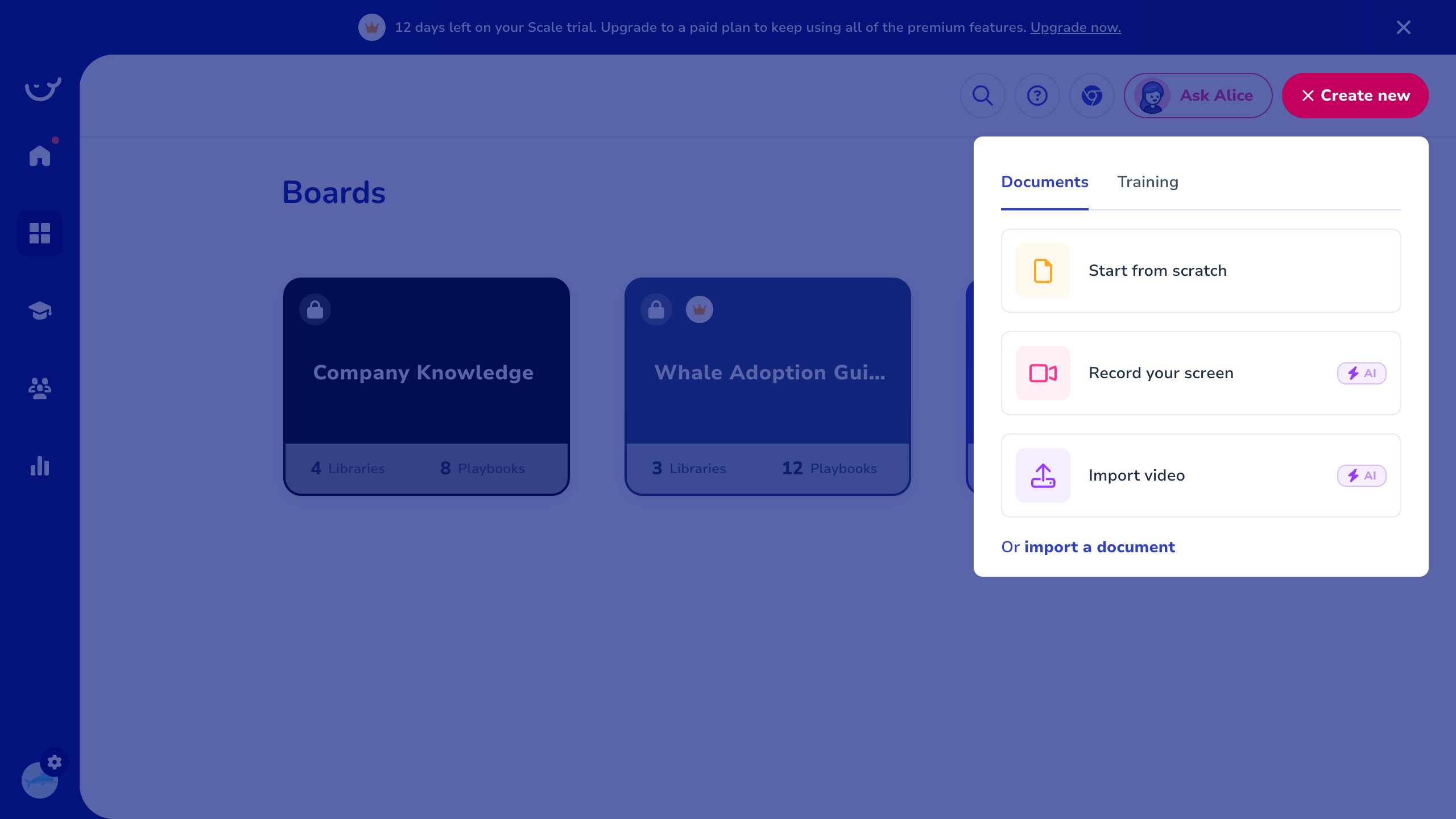The height and width of the screenshot is (819, 1456).
Task: Open Ask Alice assistant
Action: [x=1198, y=96]
